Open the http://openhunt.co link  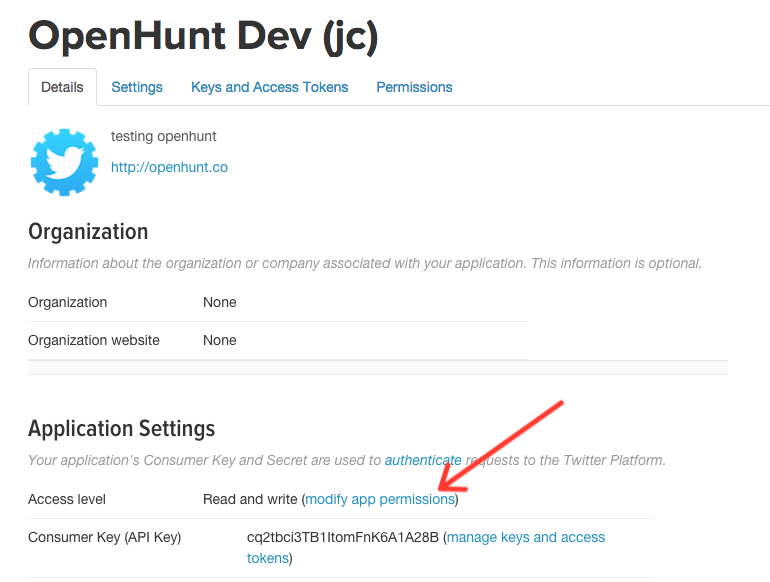(x=169, y=167)
